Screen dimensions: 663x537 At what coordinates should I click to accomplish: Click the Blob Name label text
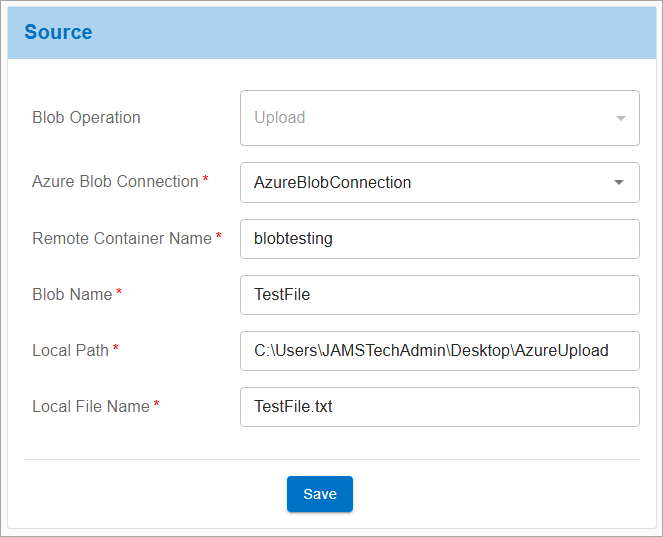pos(72,294)
